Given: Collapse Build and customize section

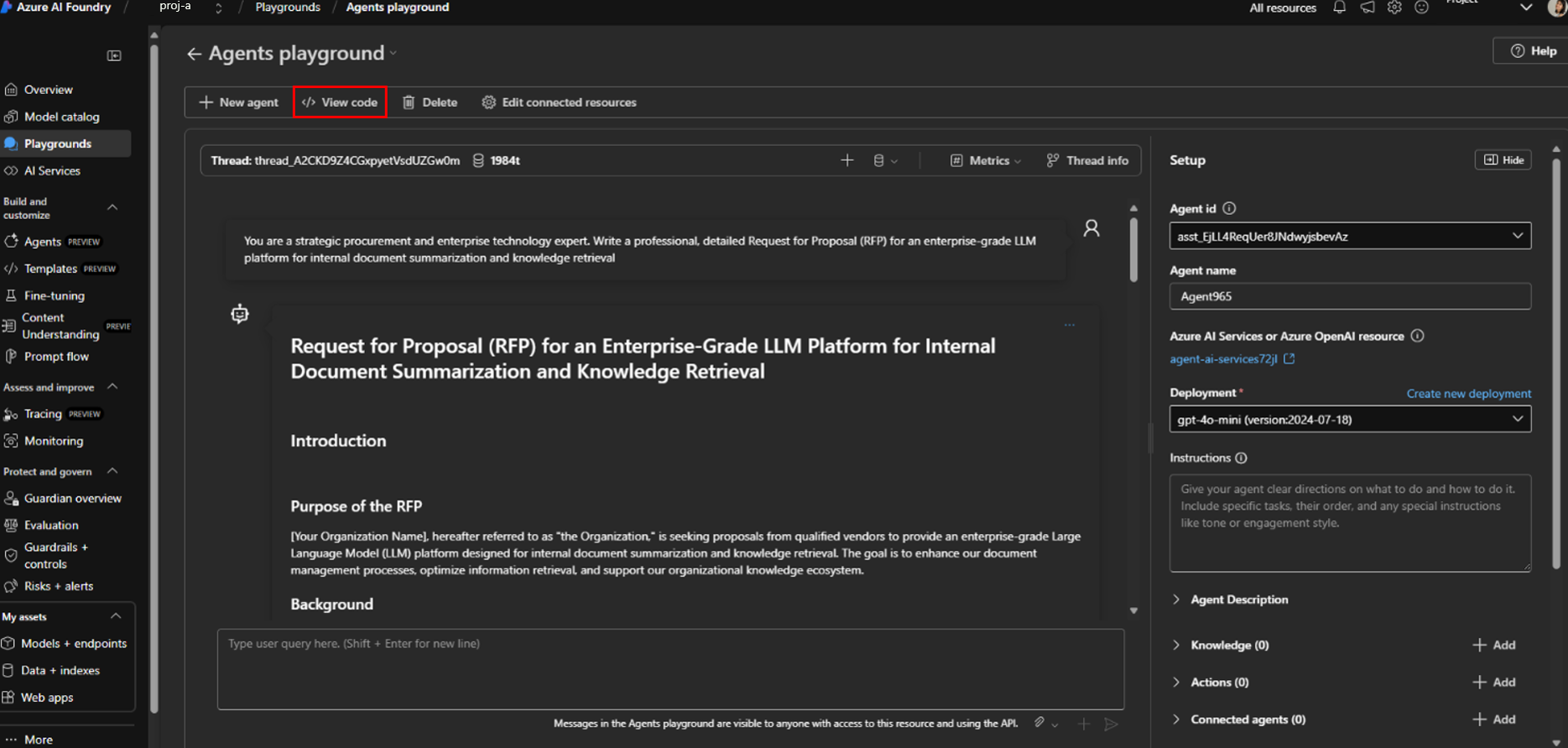Looking at the screenshot, I should [112, 207].
